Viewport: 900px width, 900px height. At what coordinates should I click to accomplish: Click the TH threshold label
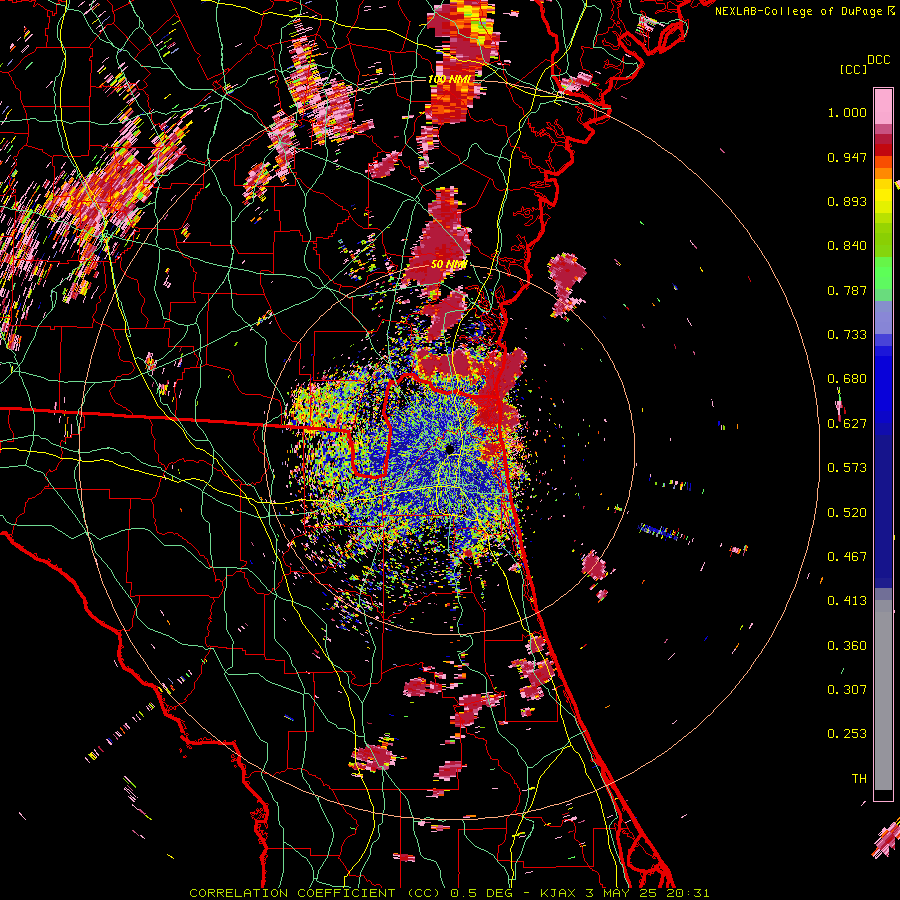click(859, 779)
